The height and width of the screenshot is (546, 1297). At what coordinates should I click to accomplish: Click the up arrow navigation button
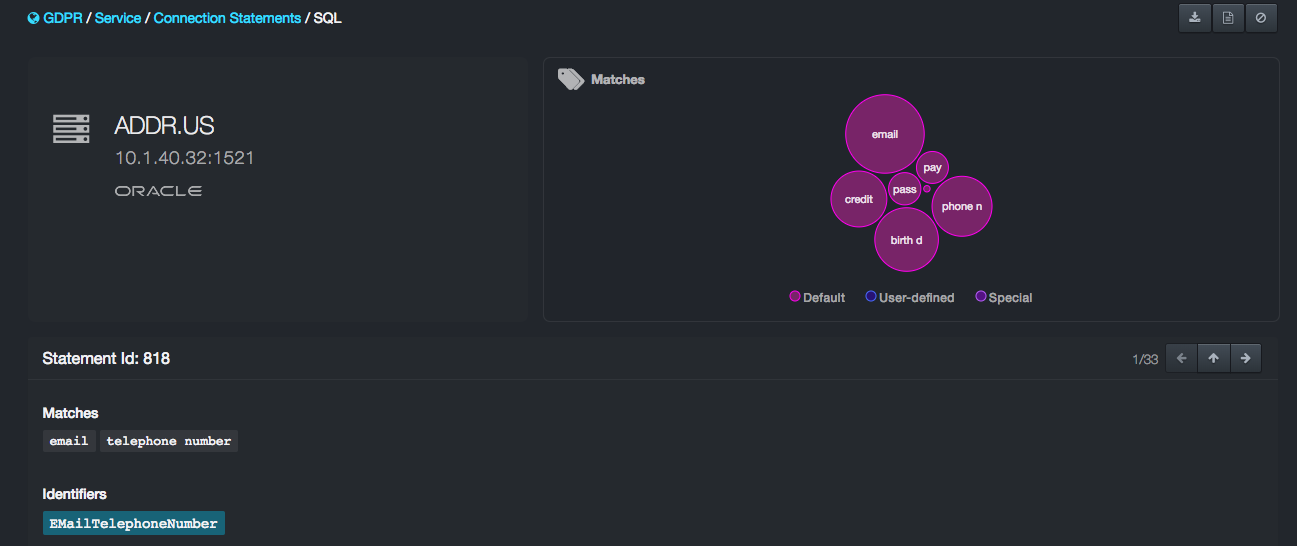click(1213, 358)
